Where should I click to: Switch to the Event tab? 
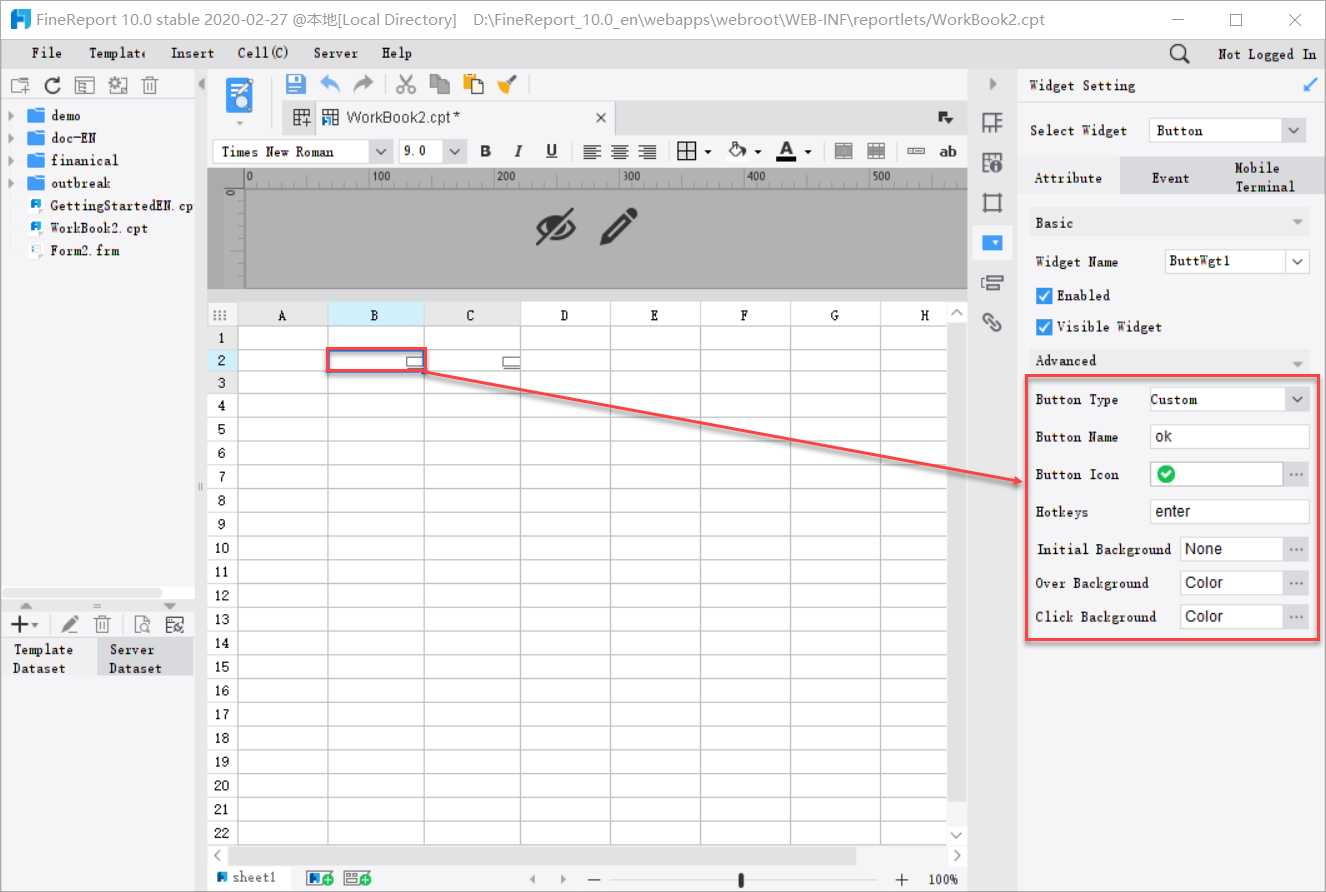click(1170, 176)
